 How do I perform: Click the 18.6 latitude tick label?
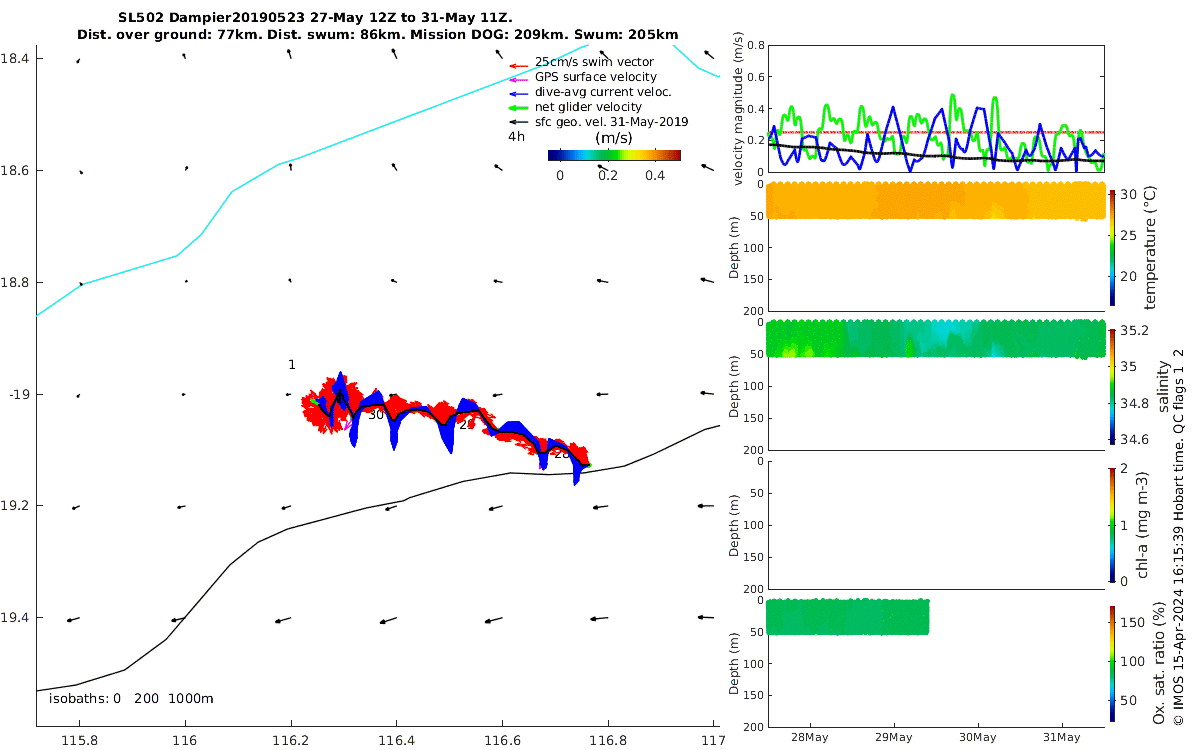click(x=16, y=171)
